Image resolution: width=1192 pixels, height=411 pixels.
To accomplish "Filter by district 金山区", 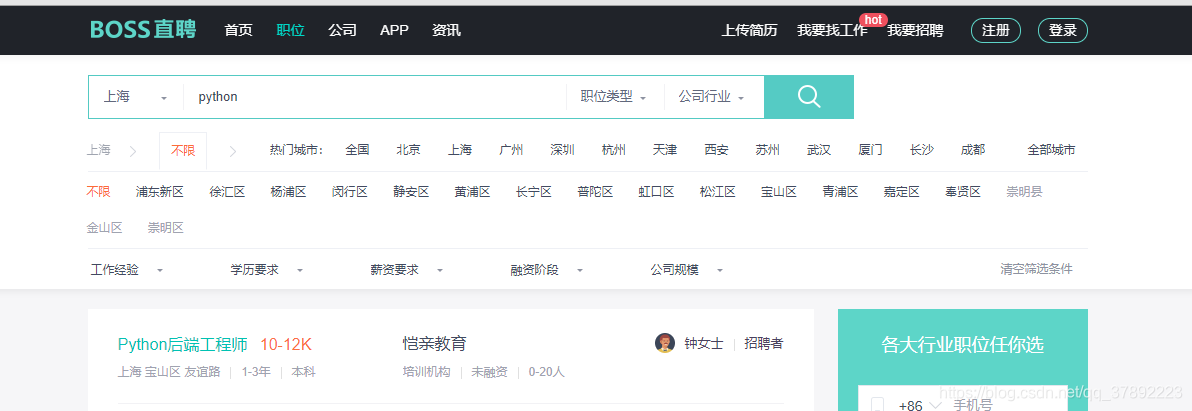I will click(x=105, y=228).
